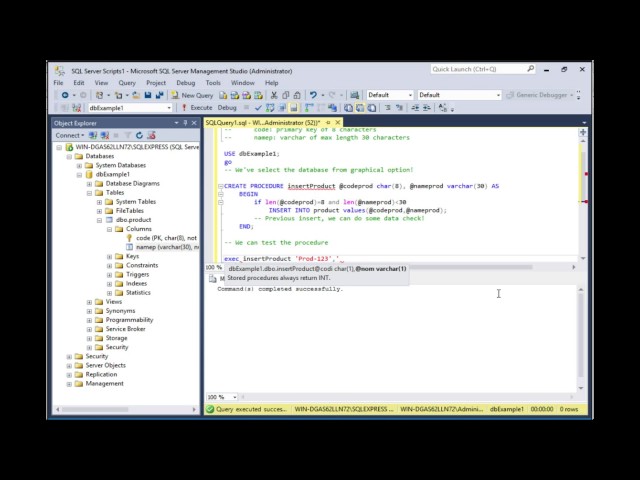Viewport: 640px width, 480px height.
Task: Click the Execute button with red exclamation
Action: (x=197, y=108)
